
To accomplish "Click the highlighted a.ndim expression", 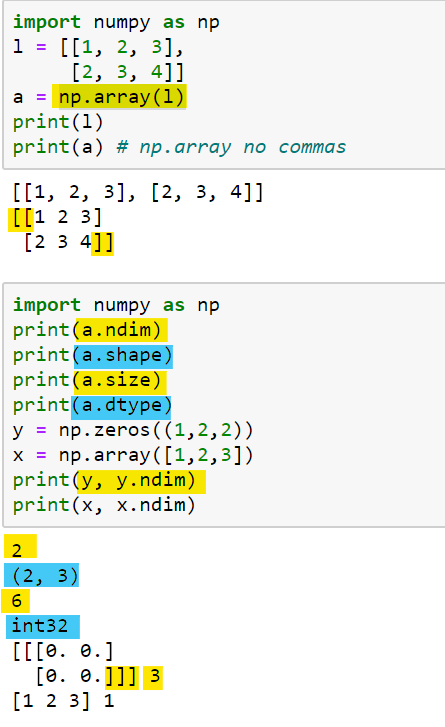I will [x=121, y=330].
